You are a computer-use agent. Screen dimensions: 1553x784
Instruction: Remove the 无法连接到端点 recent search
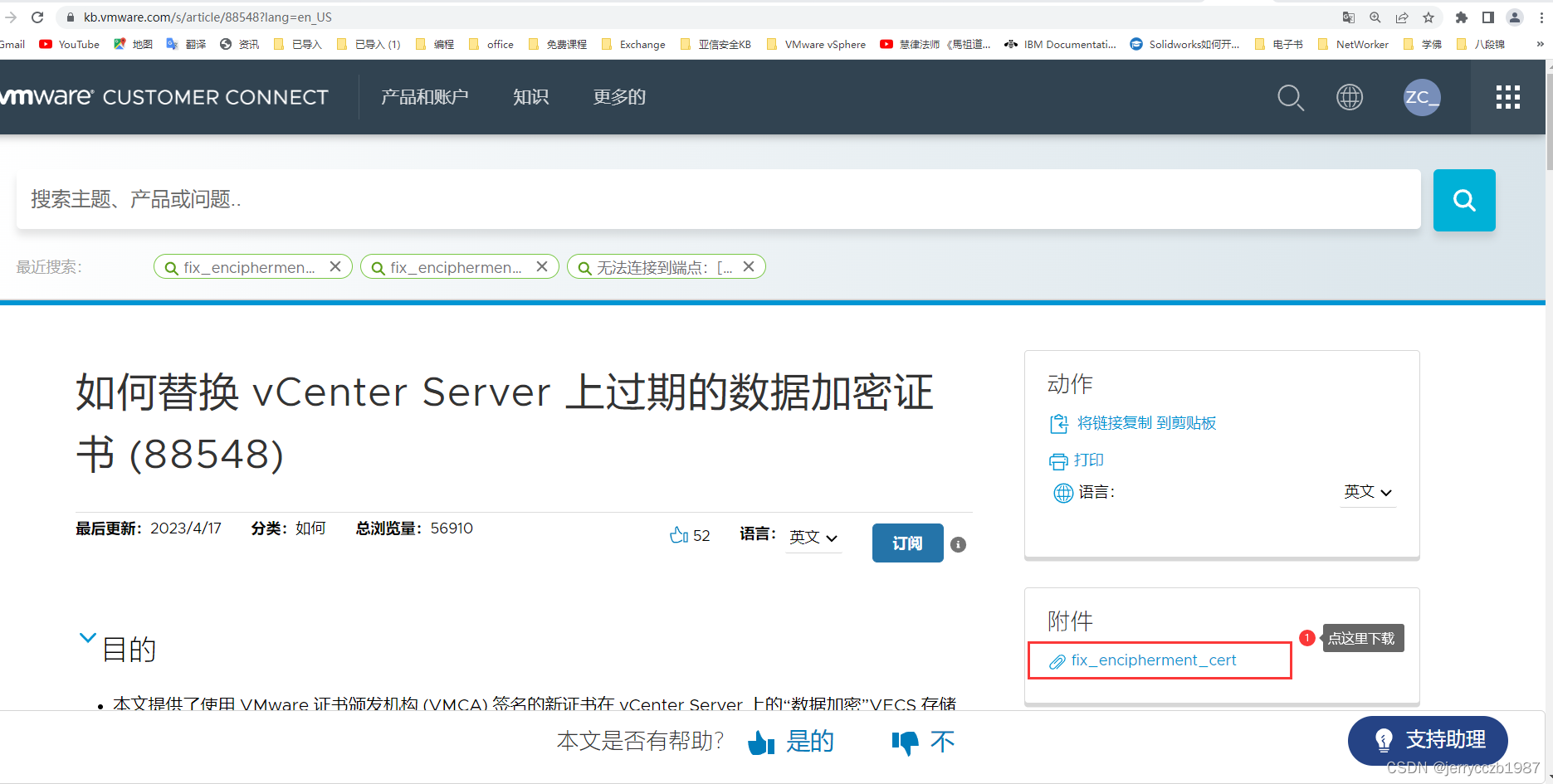point(749,266)
